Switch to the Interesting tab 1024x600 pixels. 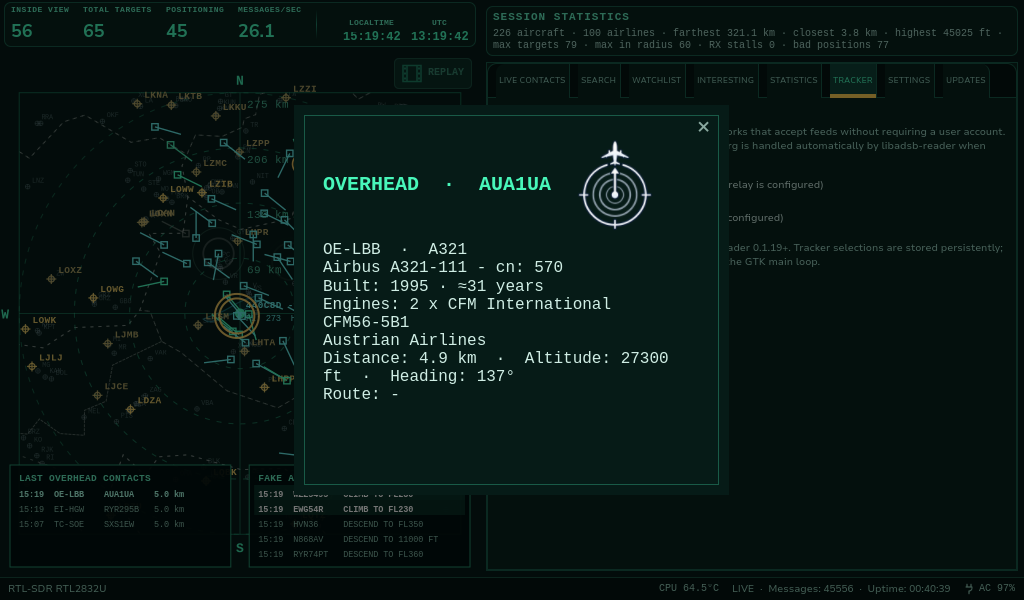pyautogui.click(x=725, y=80)
